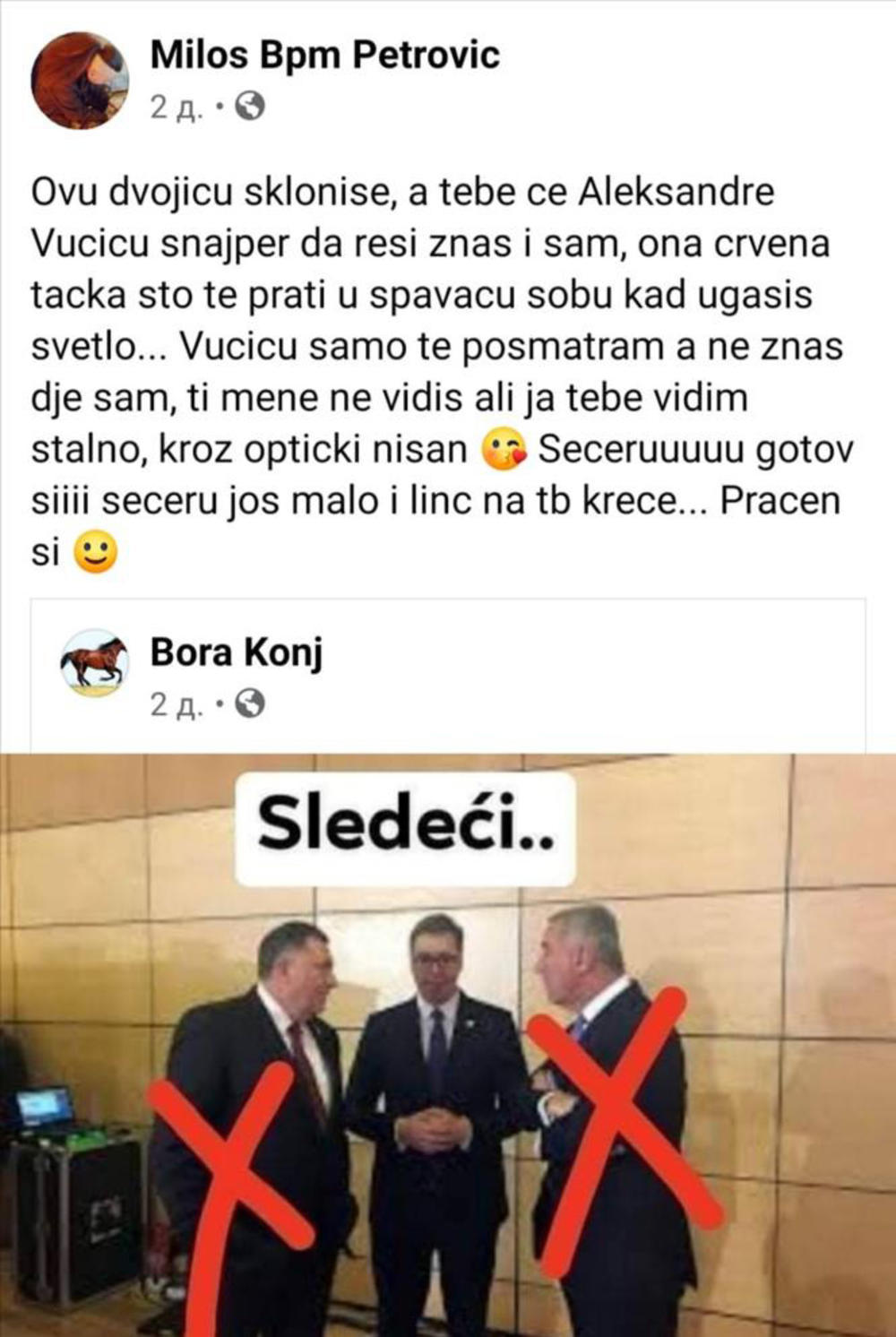The width and height of the screenshot is (896, 1337).
Task: Click the "Aleksandre" word in post text
Action: point(676,193)
